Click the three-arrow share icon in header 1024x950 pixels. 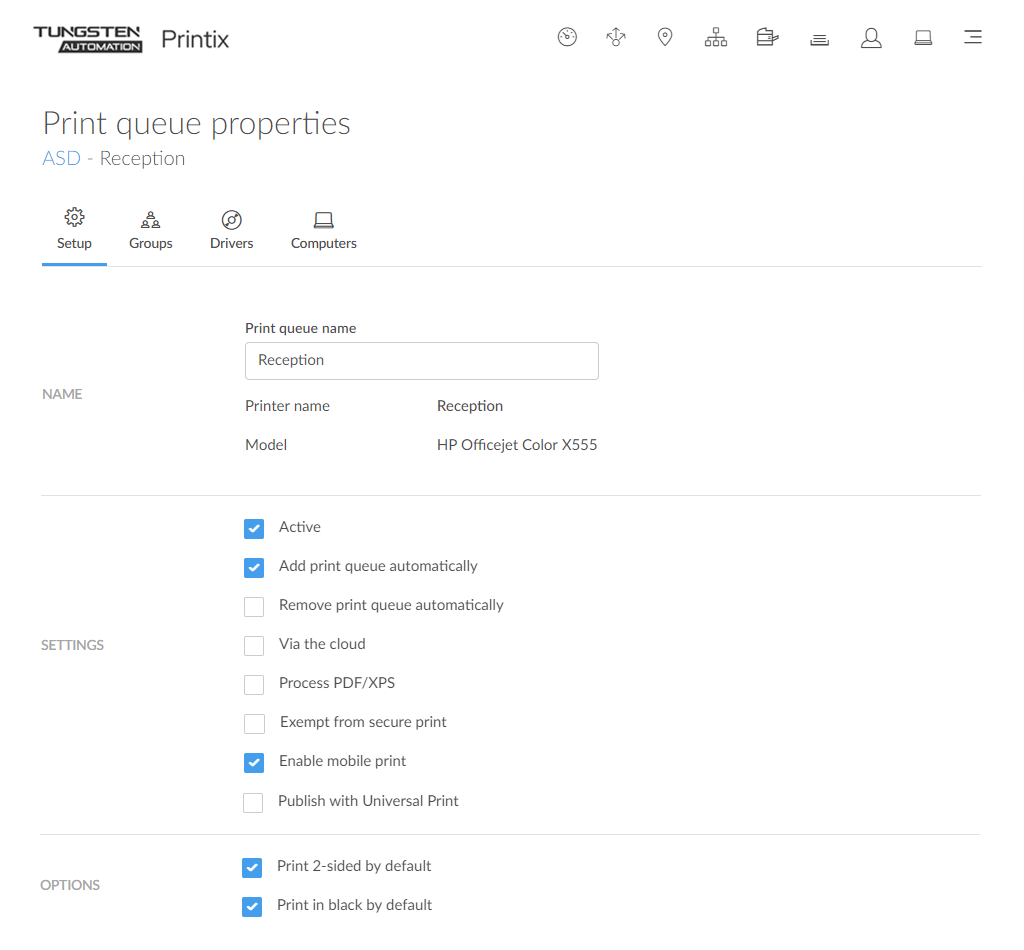(616, 38)
